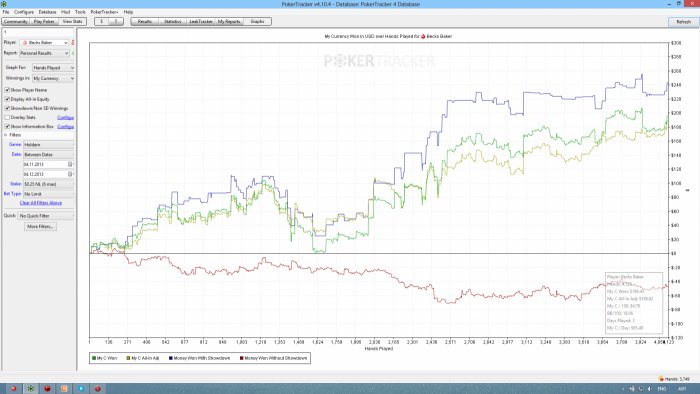The image size is (700, 394).
Task: Open the File menu
Action: [6, 12]
